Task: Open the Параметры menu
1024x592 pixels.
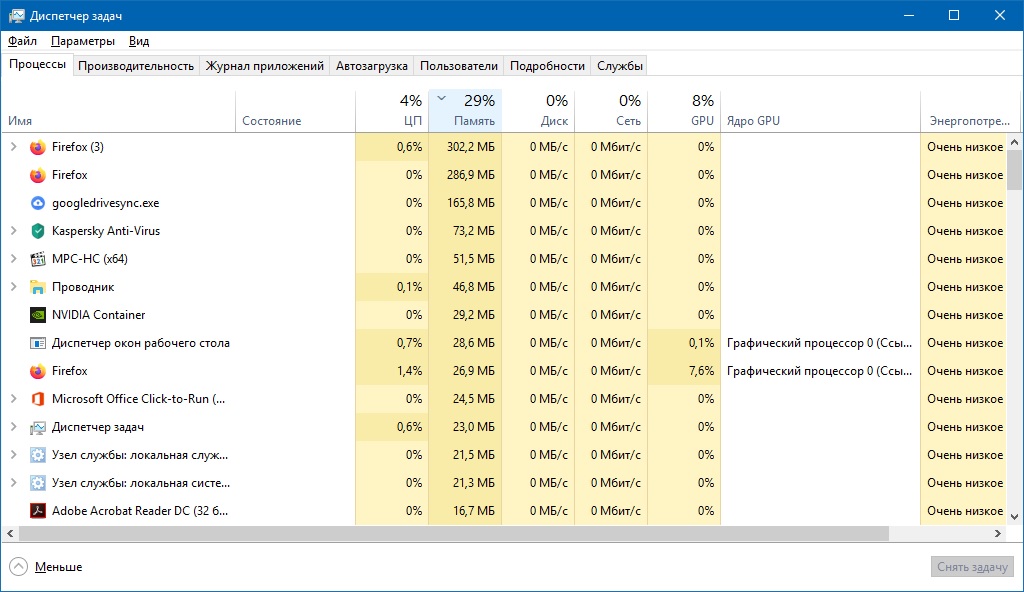Action: [83, 41]
